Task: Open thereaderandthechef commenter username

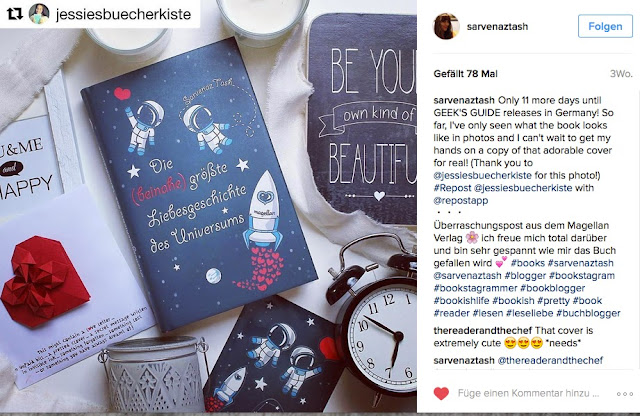Action: 483,330
